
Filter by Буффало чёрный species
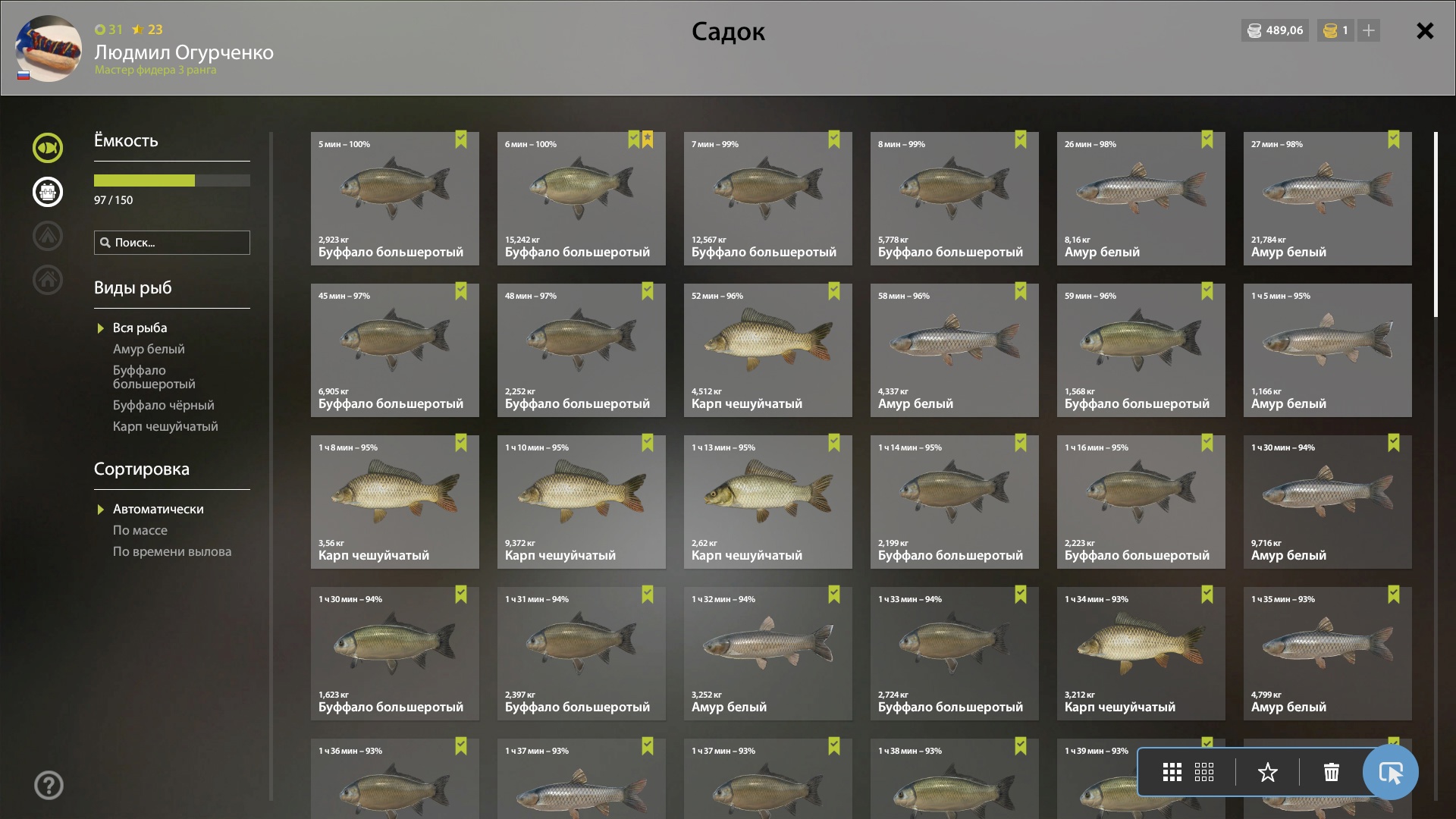[164, 405]
